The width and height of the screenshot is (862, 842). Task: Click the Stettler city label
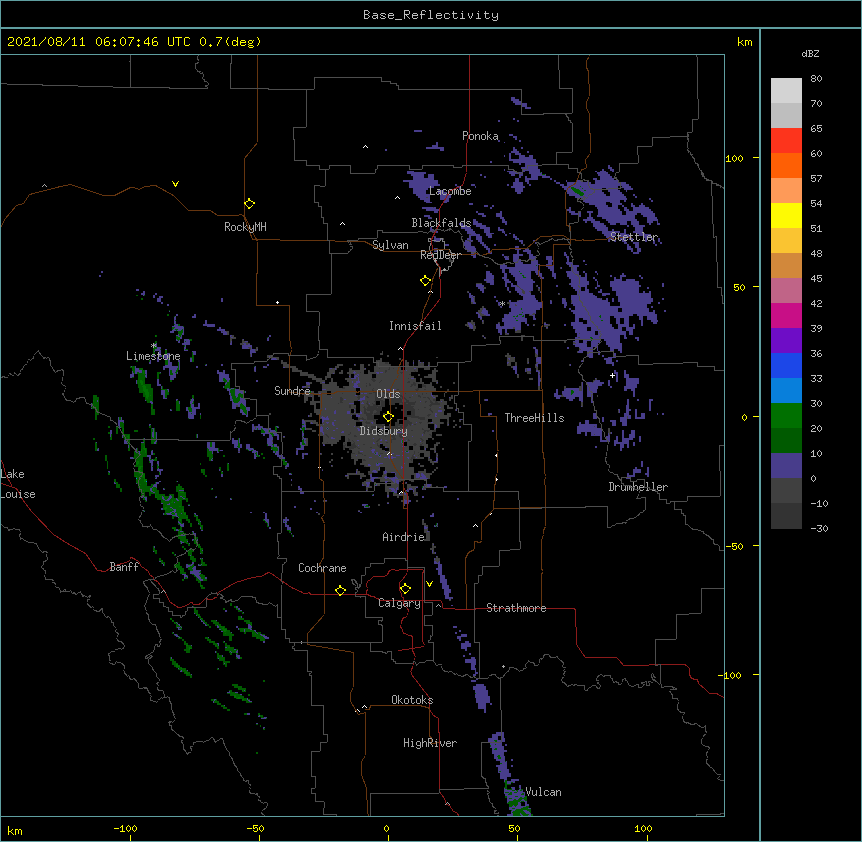634,237
